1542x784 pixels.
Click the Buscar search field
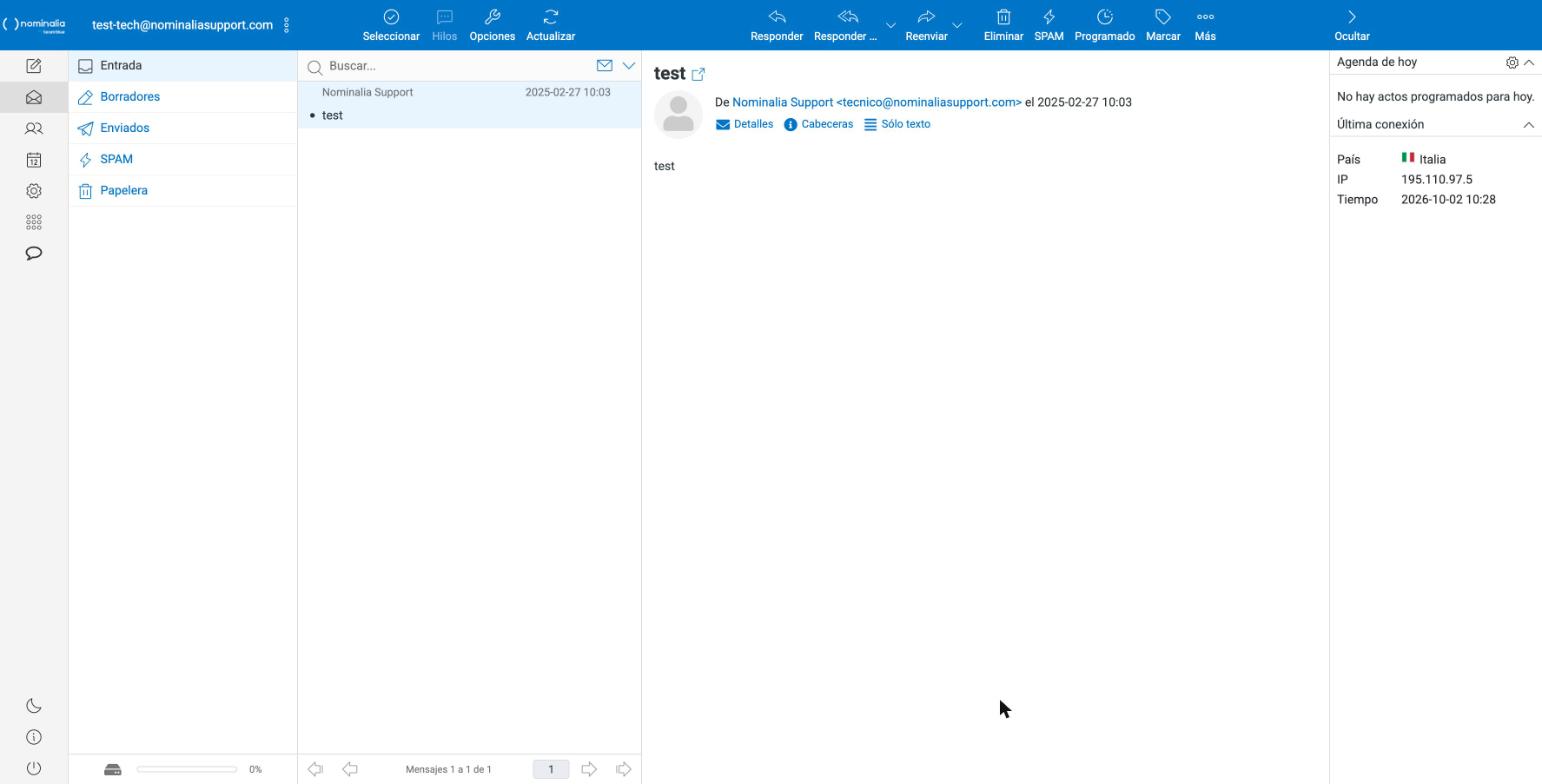click(458, 66)
